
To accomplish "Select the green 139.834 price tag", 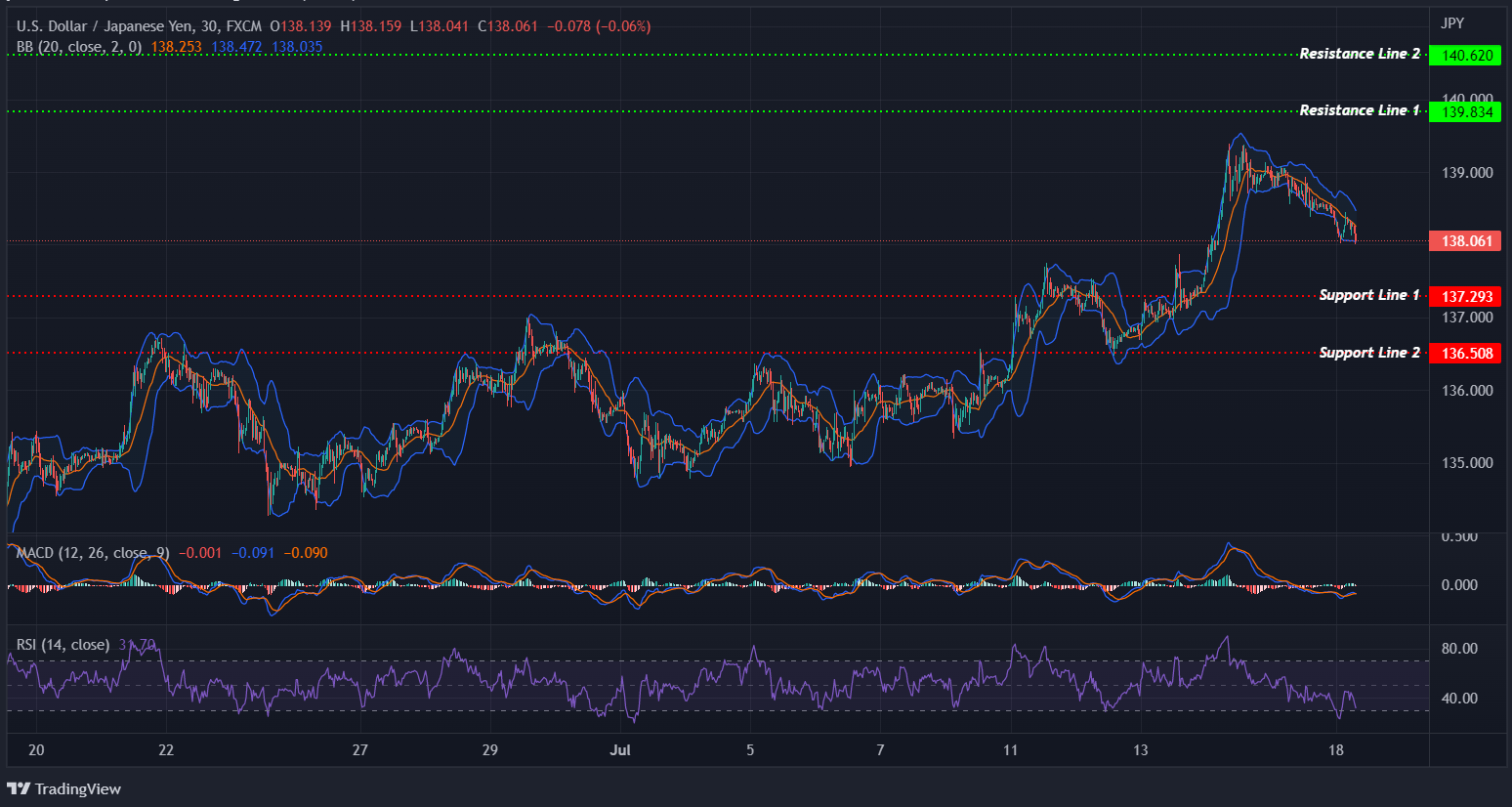I will click(1466, 111).
